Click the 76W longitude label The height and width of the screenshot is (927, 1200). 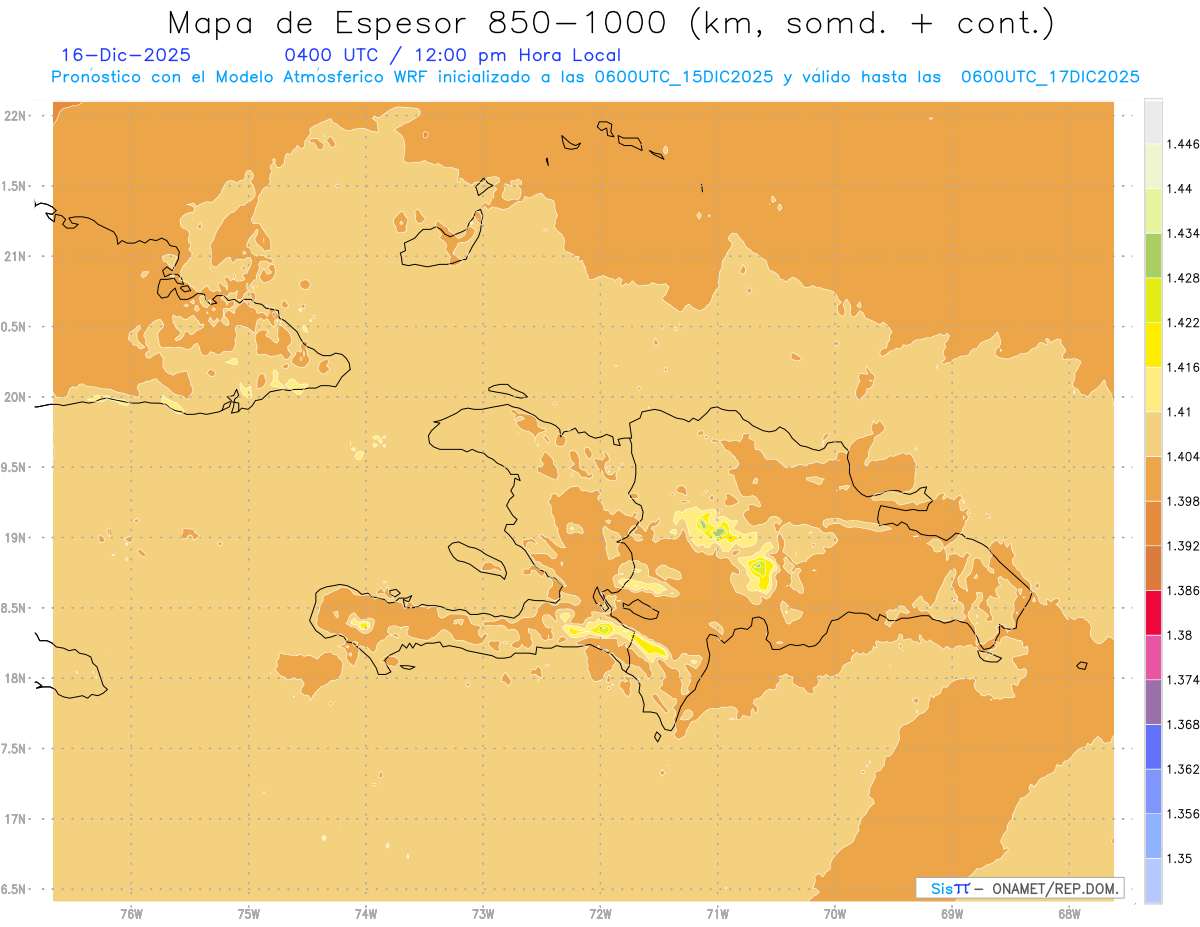pos(131,913)
